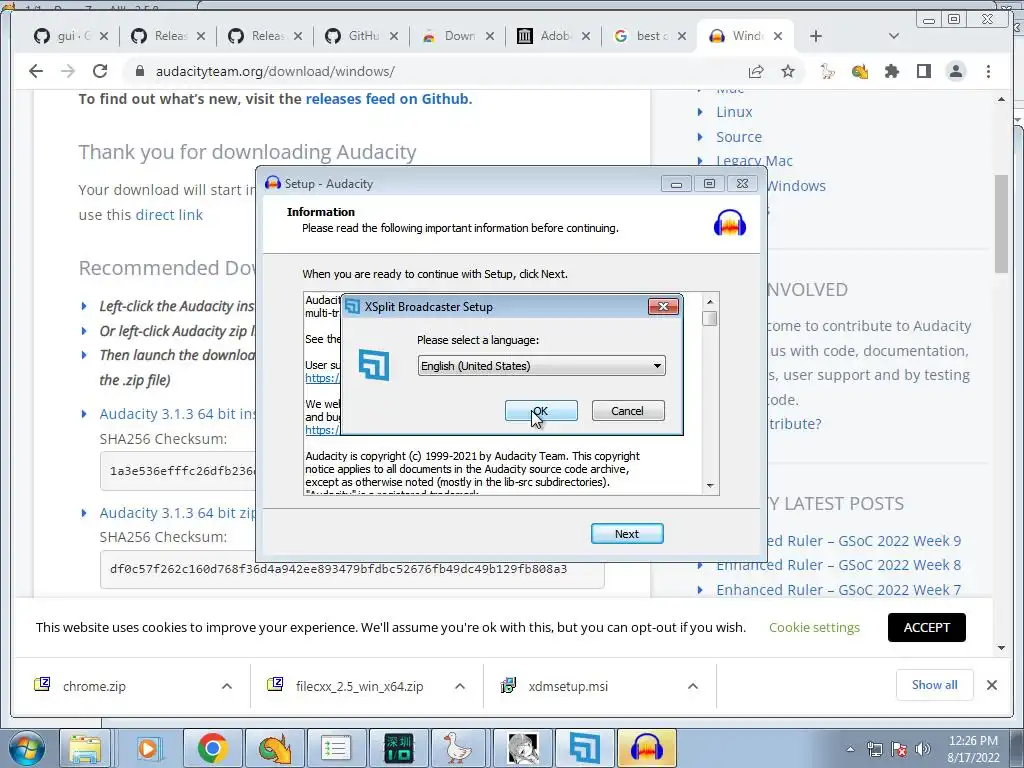Expand options for chrome.zip download
The height and width of the screenshot is (768, 1024).
point(227,686)
